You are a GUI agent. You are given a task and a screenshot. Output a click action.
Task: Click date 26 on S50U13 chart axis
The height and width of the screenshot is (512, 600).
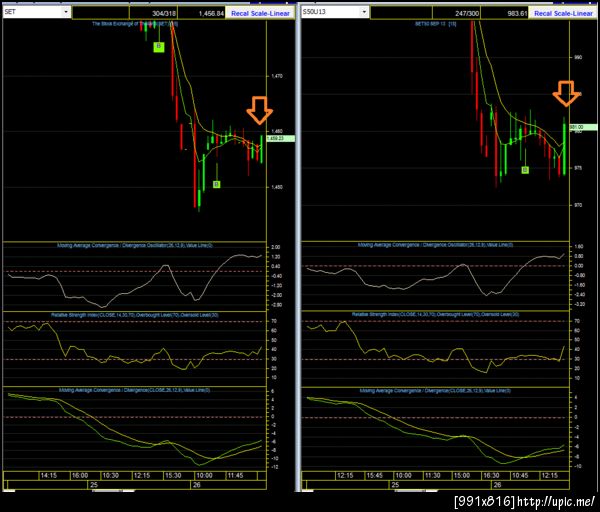click(x=497, y=485)
